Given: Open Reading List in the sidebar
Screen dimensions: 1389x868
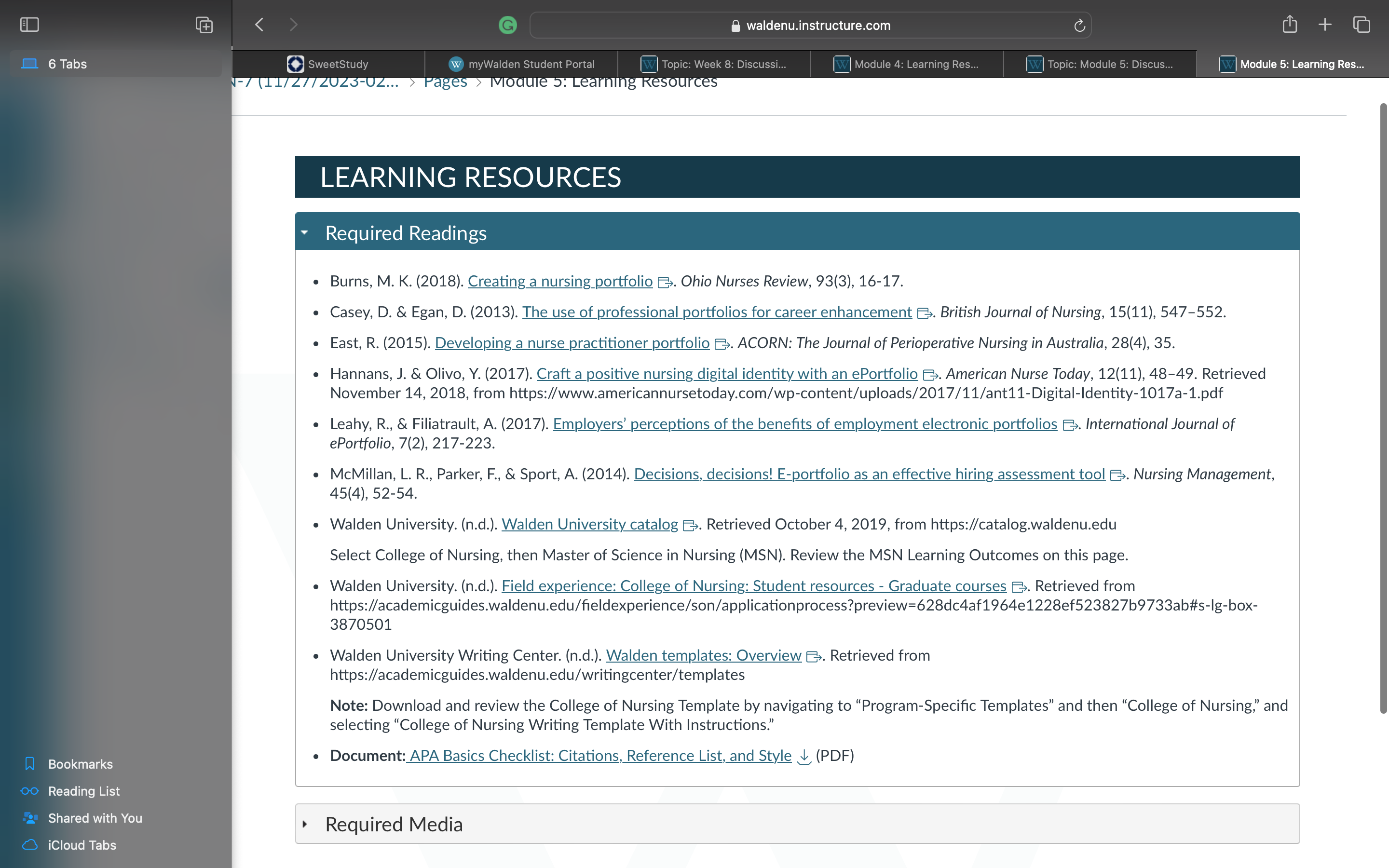Looking at the screenshot, I should click(x=84, y=791).
